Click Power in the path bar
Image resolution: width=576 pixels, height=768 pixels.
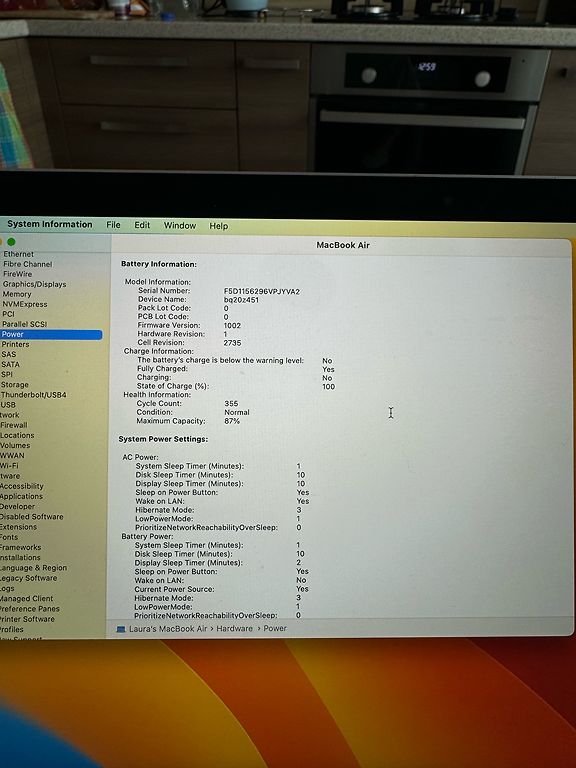(275, 628)
